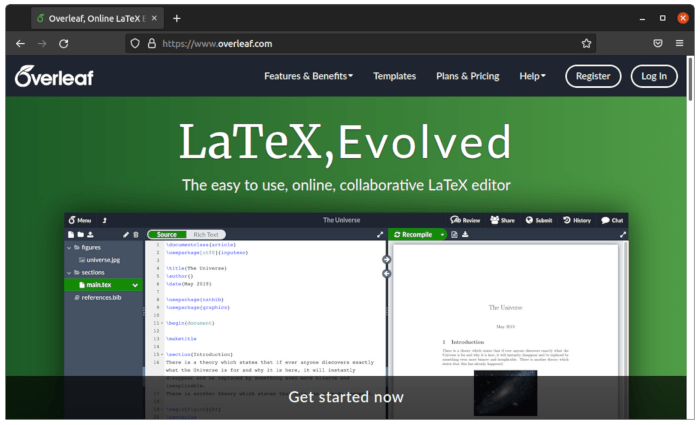Click the Share button
The width and height of the screenshot is (700, 425).
tap(502, 220)
